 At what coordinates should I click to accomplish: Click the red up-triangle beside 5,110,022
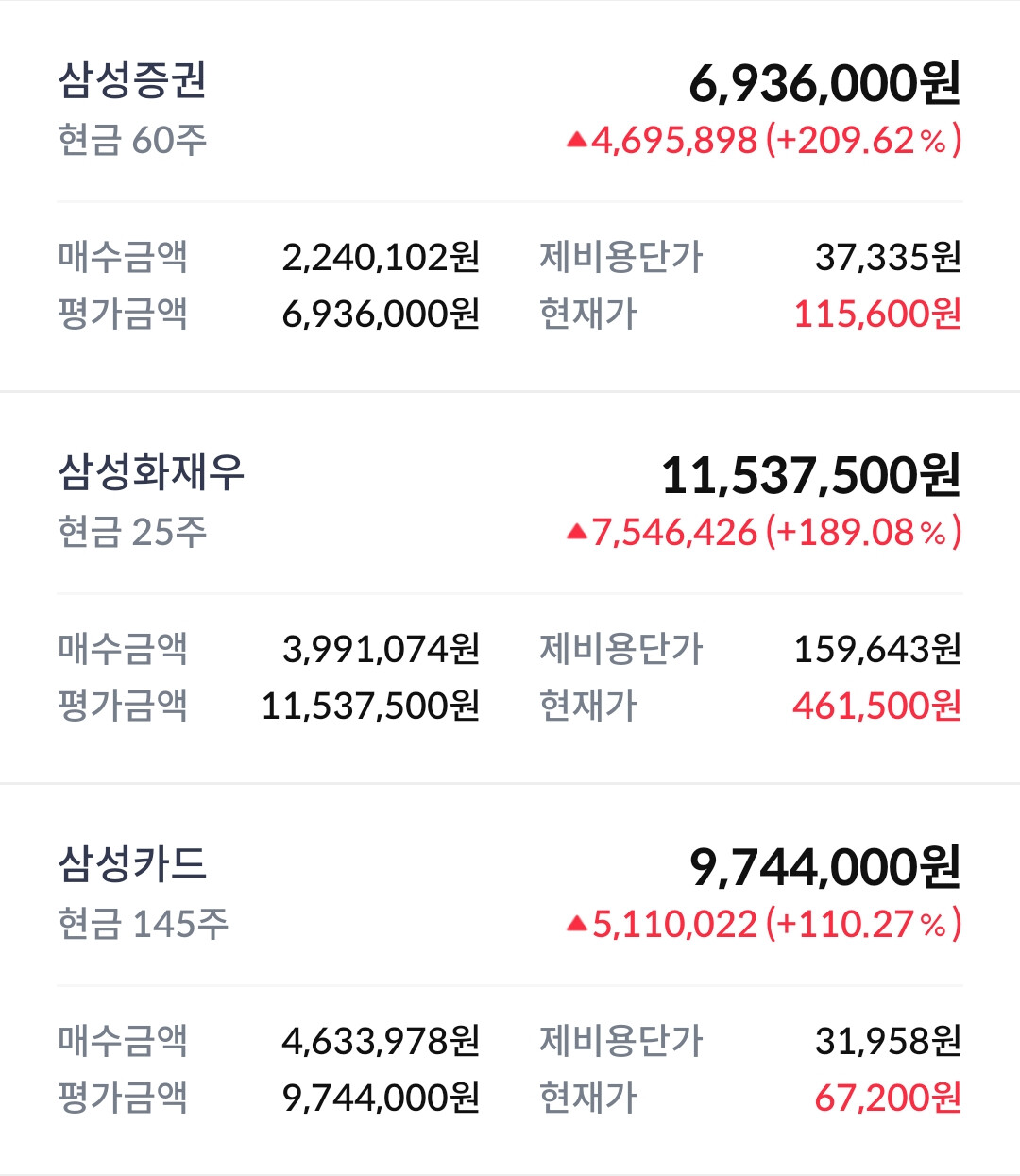577,925
